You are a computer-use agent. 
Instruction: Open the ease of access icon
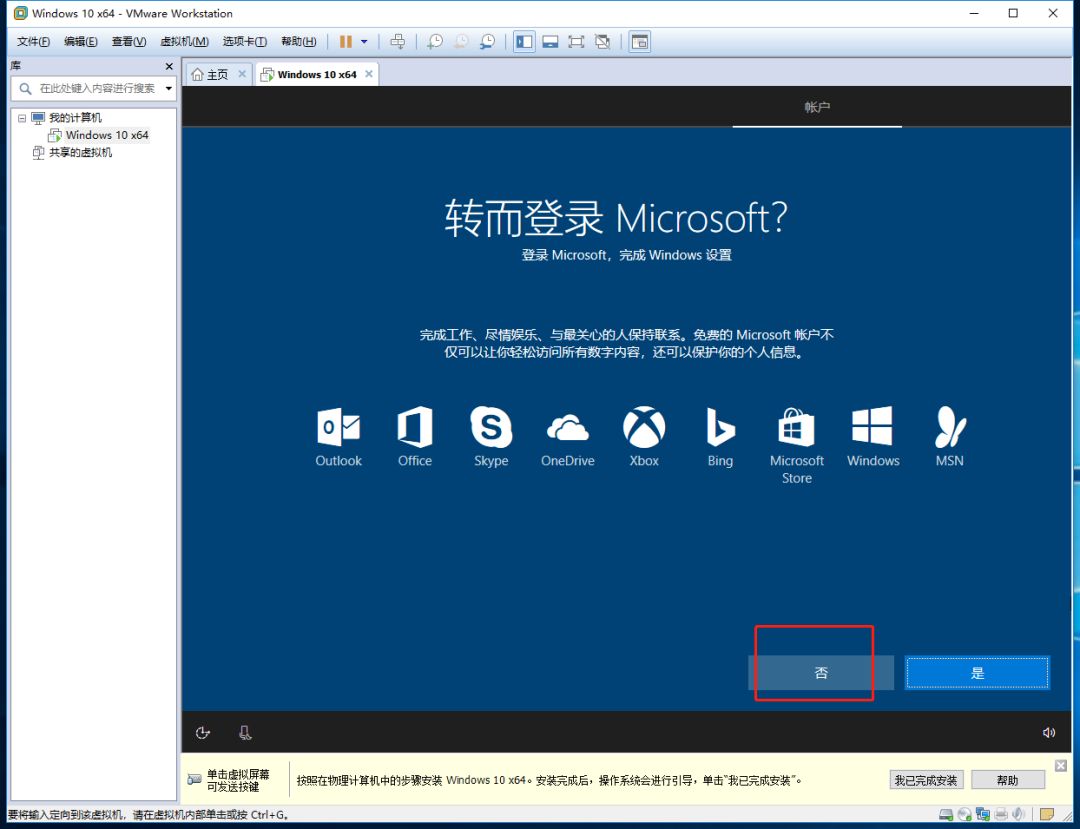[x=202, y=733]
